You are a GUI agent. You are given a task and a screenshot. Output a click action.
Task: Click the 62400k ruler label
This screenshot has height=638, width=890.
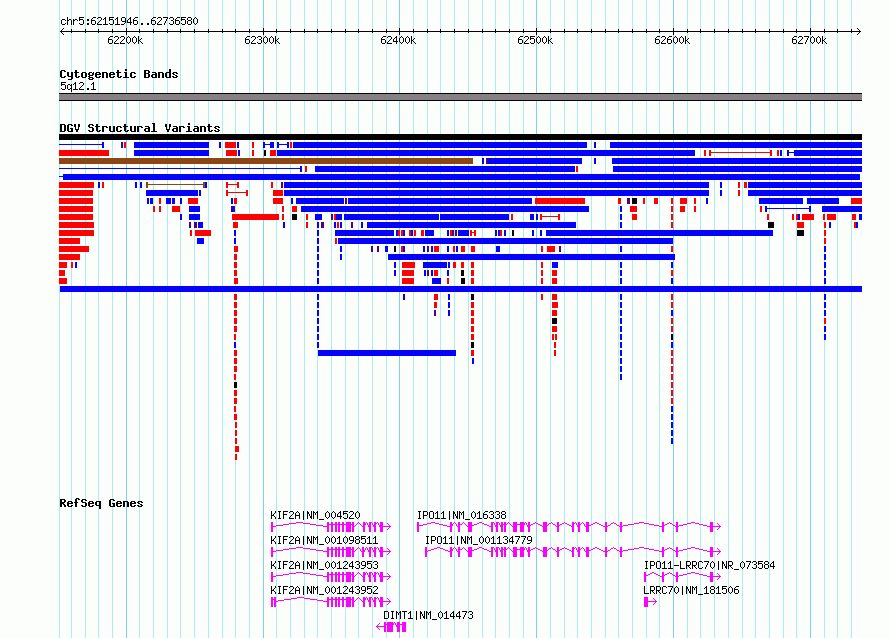pos(398,40)
